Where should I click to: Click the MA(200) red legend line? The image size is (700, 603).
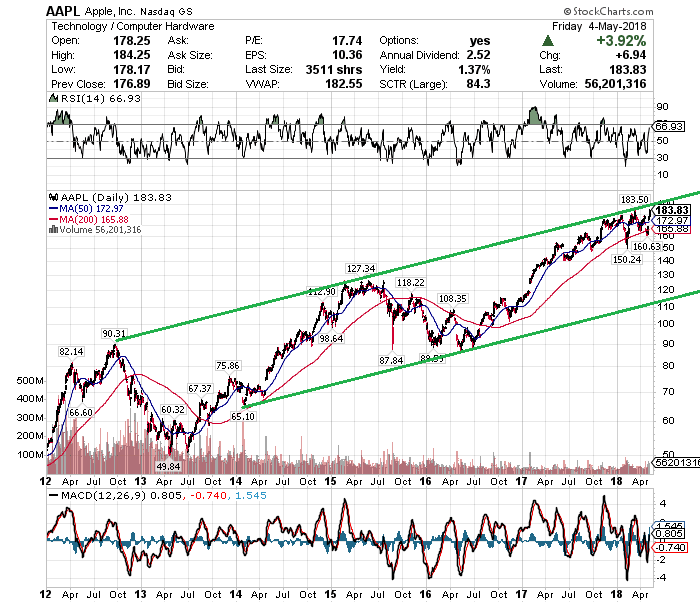[54, 219]
